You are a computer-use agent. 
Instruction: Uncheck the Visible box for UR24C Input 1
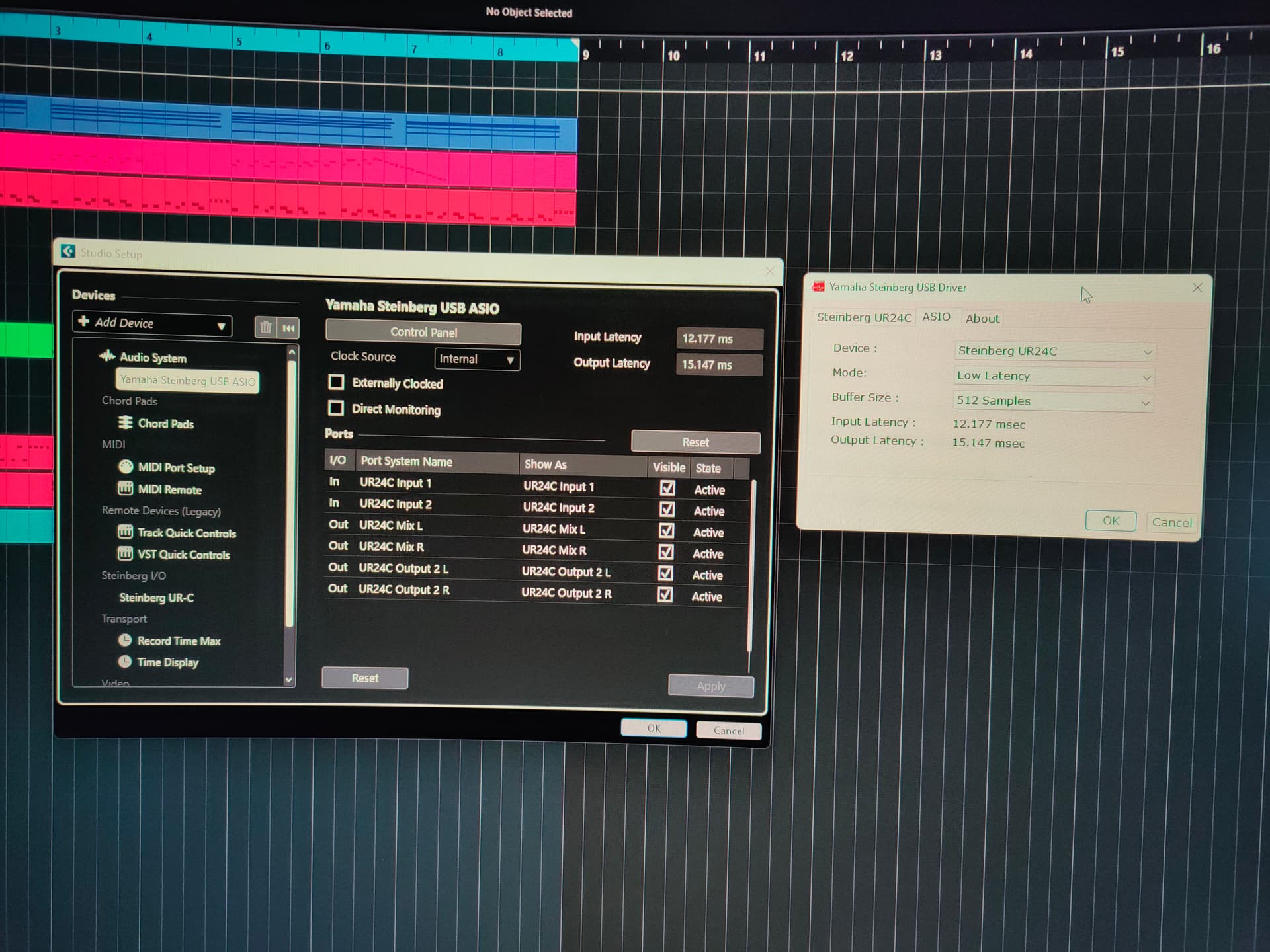coord(667,488)
